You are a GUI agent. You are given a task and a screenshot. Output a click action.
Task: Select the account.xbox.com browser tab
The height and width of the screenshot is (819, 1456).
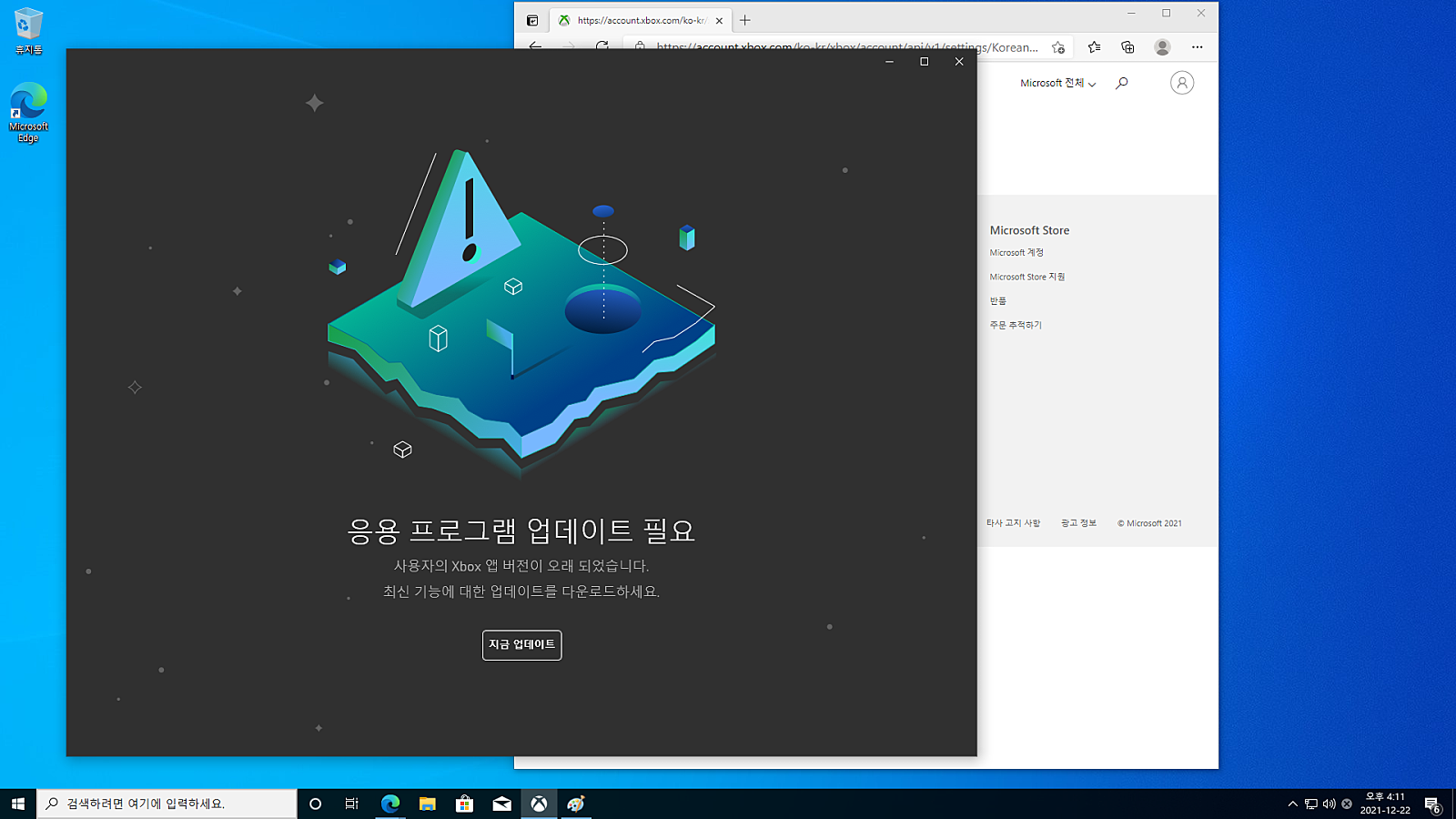[x=642, y=20]
